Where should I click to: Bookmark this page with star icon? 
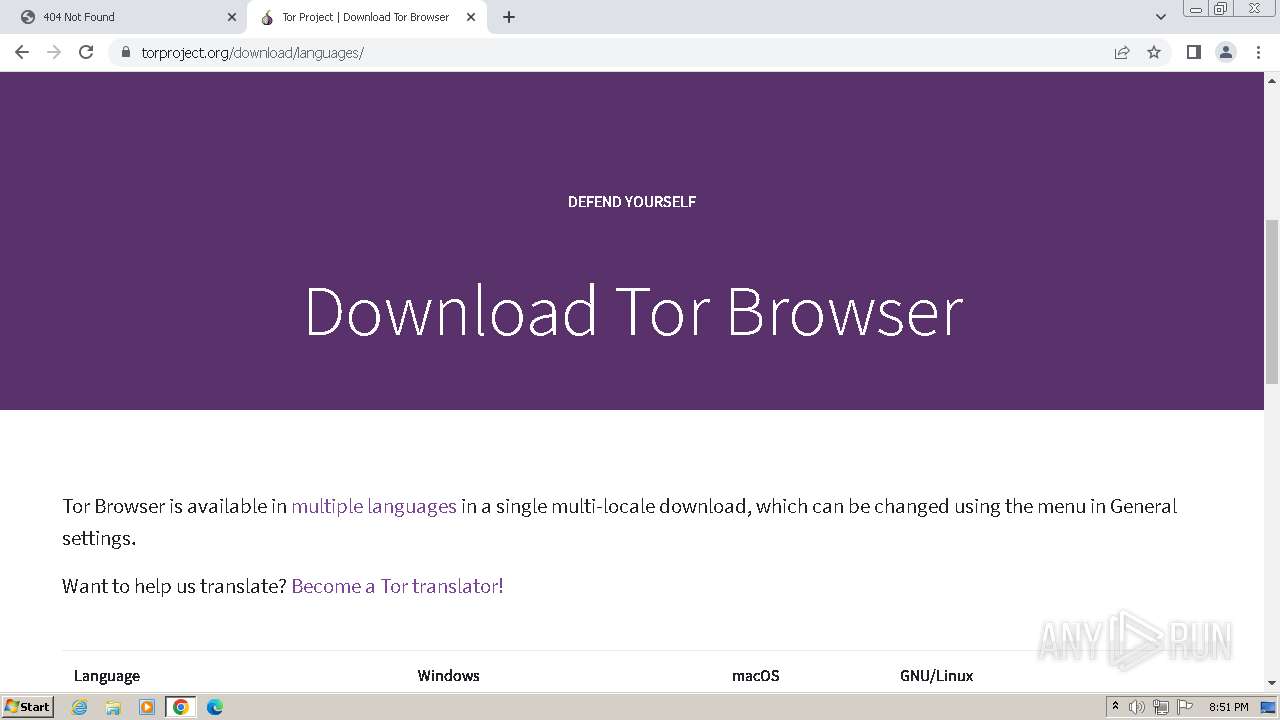1154,52
